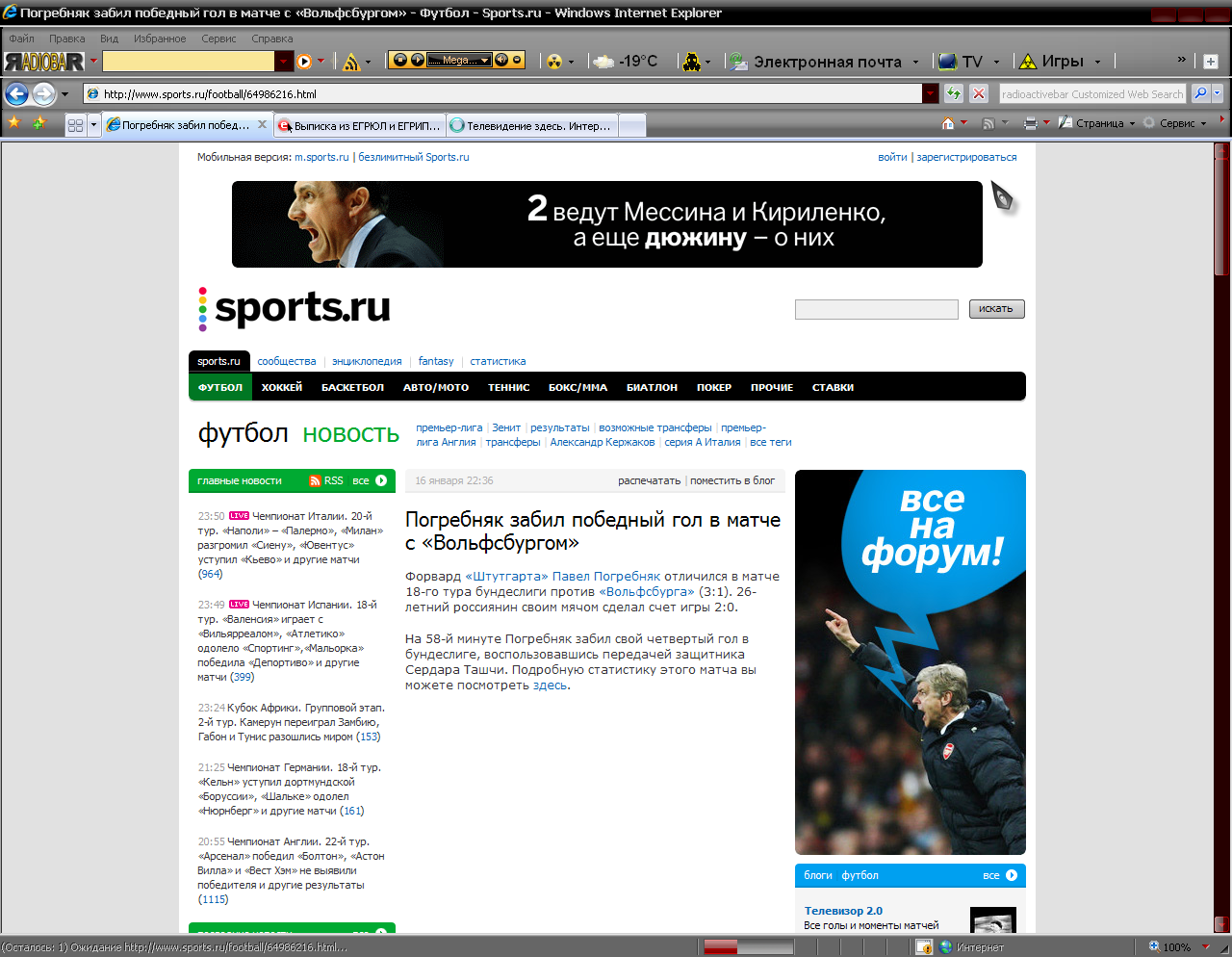This screenshot has width=1232, height=957.
Task: Open the tab list dropdown arrow
Action: (x=94, y=125)
